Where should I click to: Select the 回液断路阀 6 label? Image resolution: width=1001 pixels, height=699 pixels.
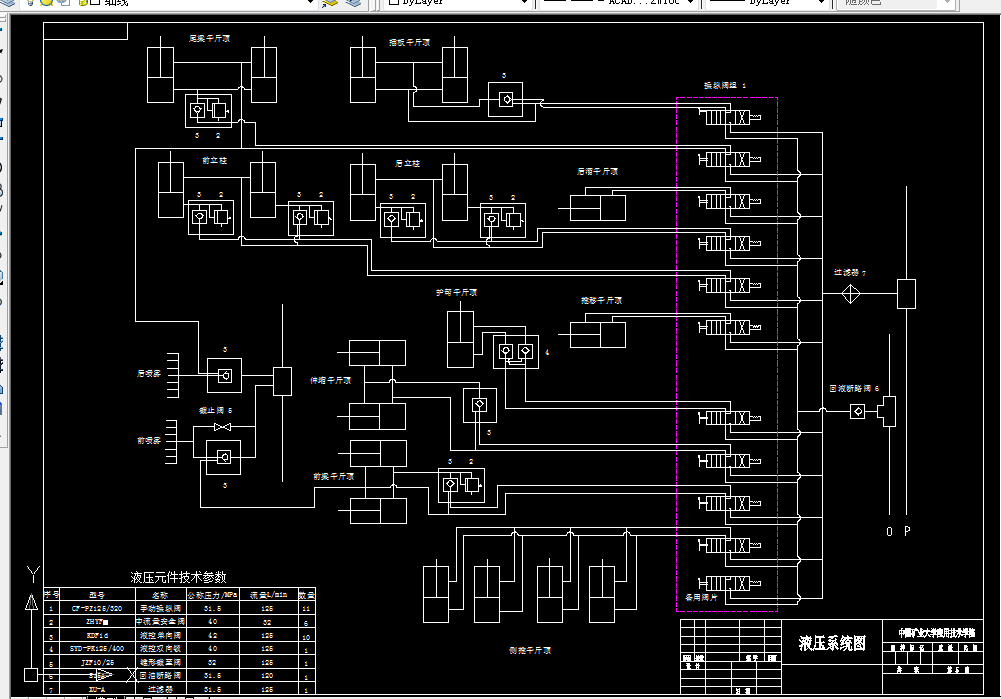854,388
